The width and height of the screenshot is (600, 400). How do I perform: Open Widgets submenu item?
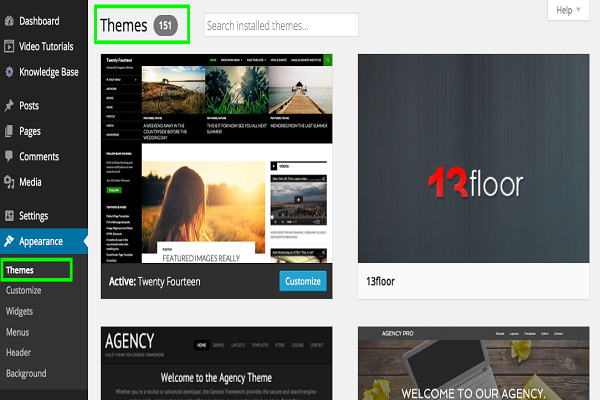tap(19, 311)
